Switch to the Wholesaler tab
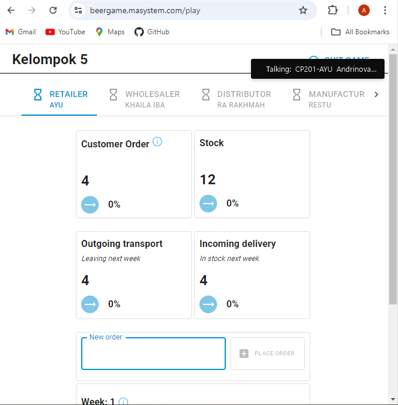398x405 pixels. pyautogui.click(x=145, y=99)
